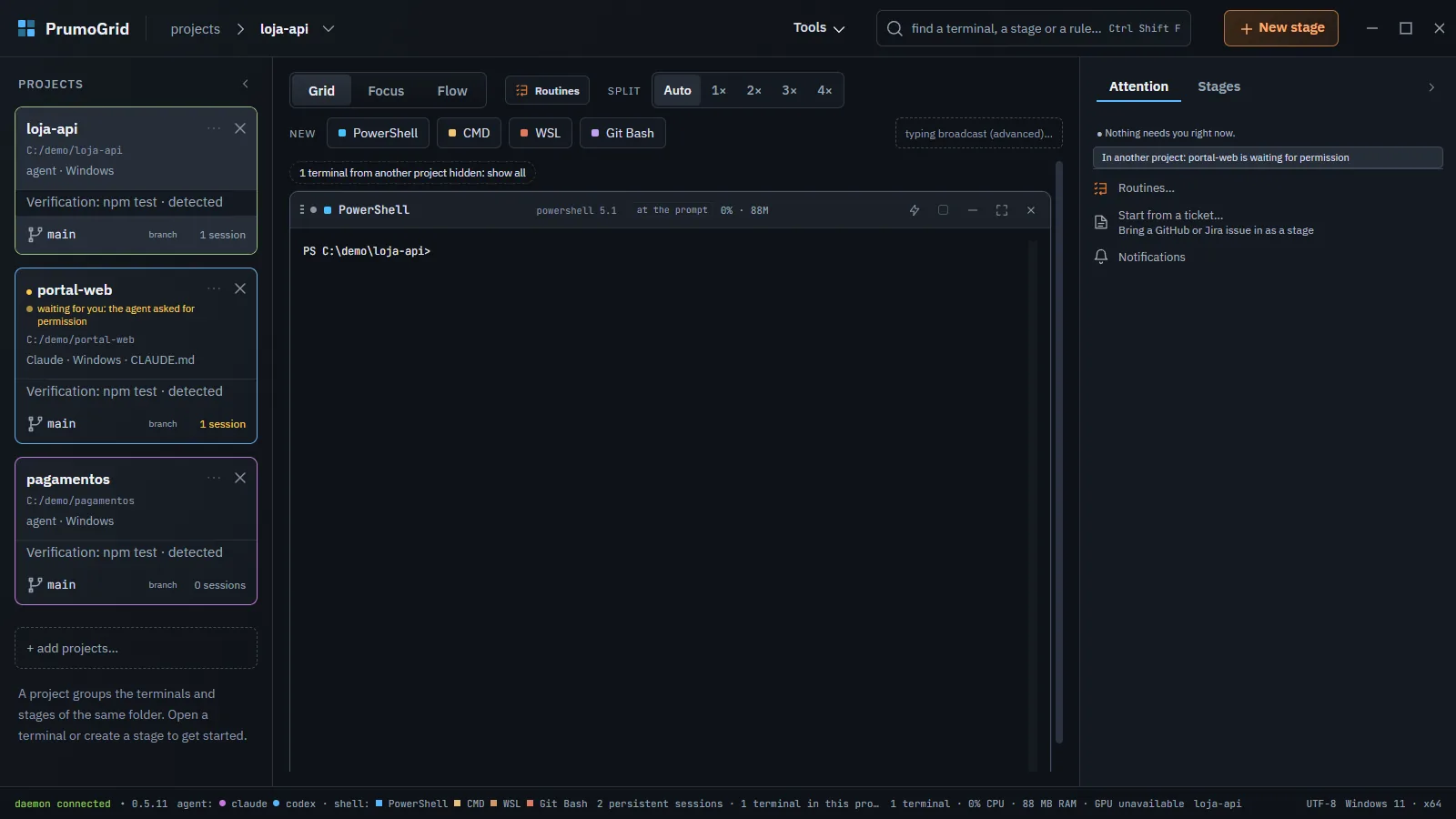Open Notifications from the bell icon

[1101, 257]
